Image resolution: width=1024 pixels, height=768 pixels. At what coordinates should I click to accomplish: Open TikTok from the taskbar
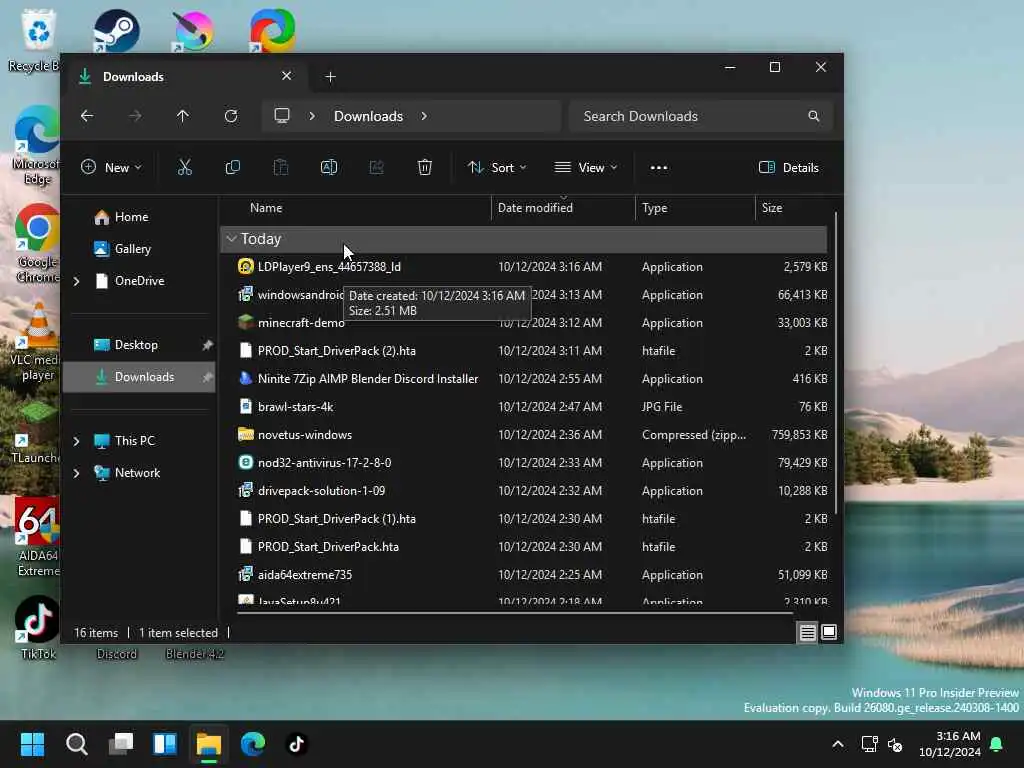pyautogui.click(x=297, y=744)
